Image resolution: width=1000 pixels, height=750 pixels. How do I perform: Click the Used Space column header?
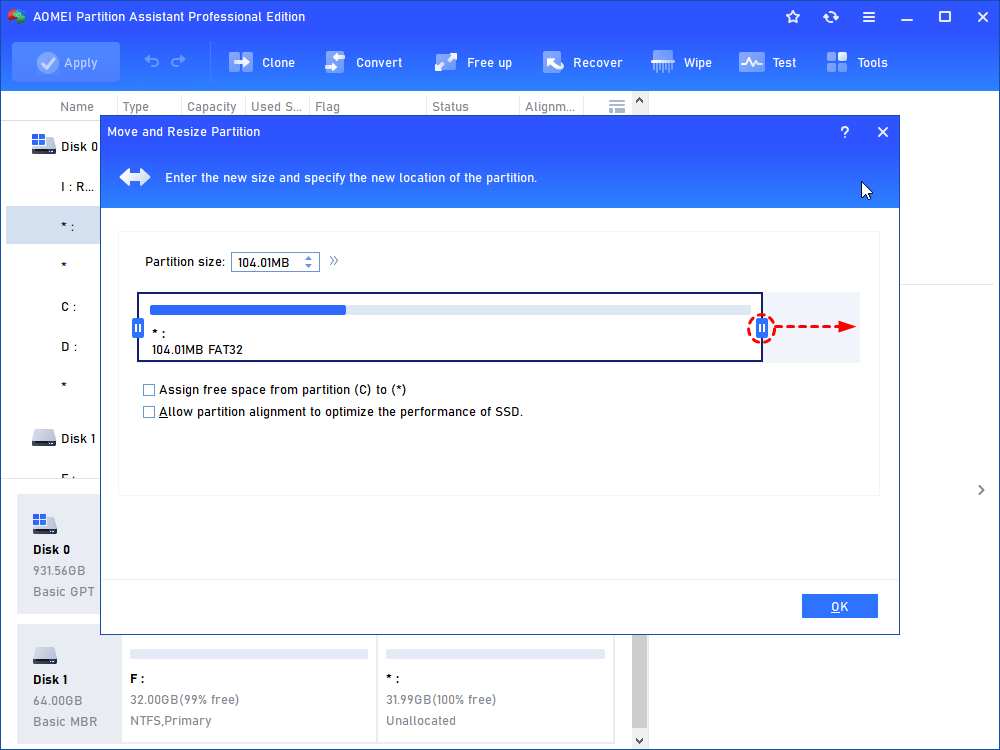276,107
